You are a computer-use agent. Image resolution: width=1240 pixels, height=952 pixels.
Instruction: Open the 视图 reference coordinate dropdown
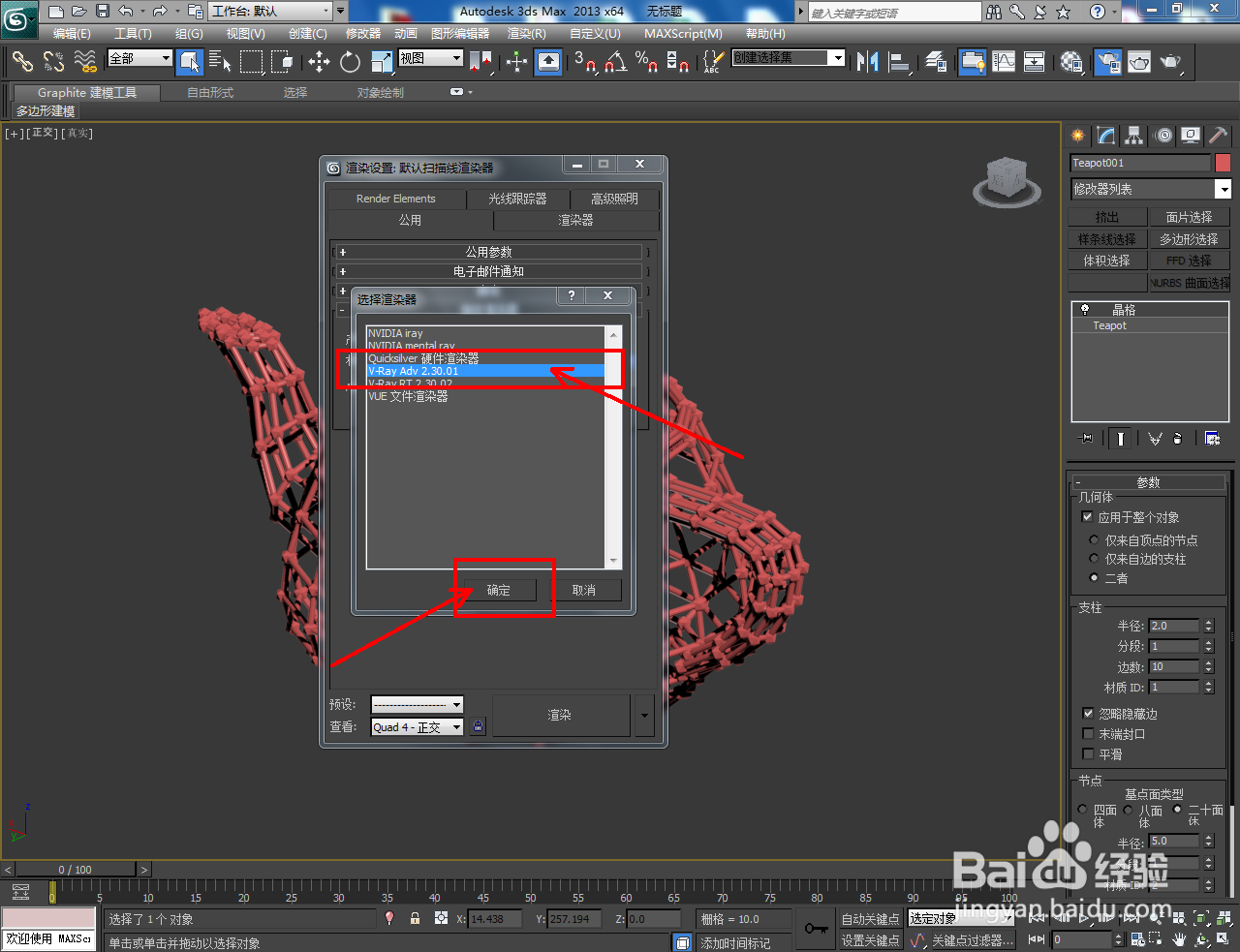pyautogui.click(x=431, y=58)
